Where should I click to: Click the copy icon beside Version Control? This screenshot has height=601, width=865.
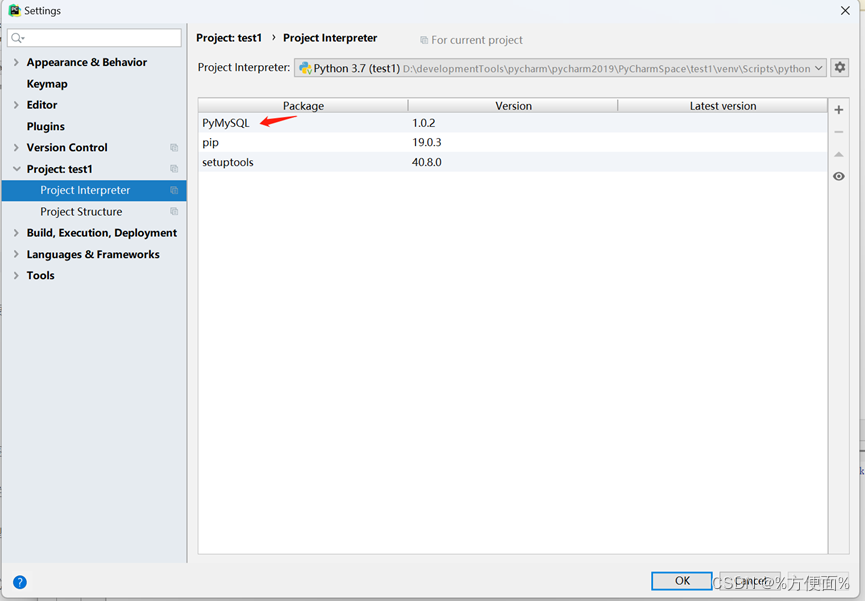pos(174,147)
